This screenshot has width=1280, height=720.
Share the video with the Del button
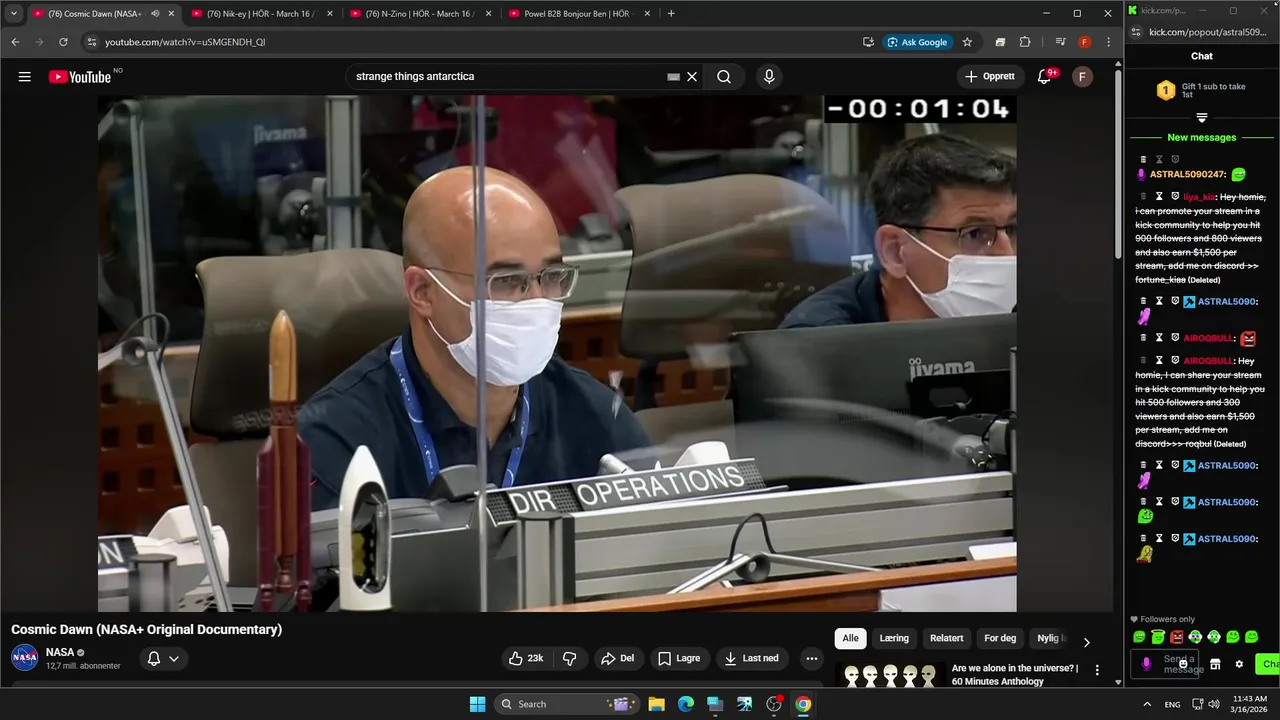(617, 658)
